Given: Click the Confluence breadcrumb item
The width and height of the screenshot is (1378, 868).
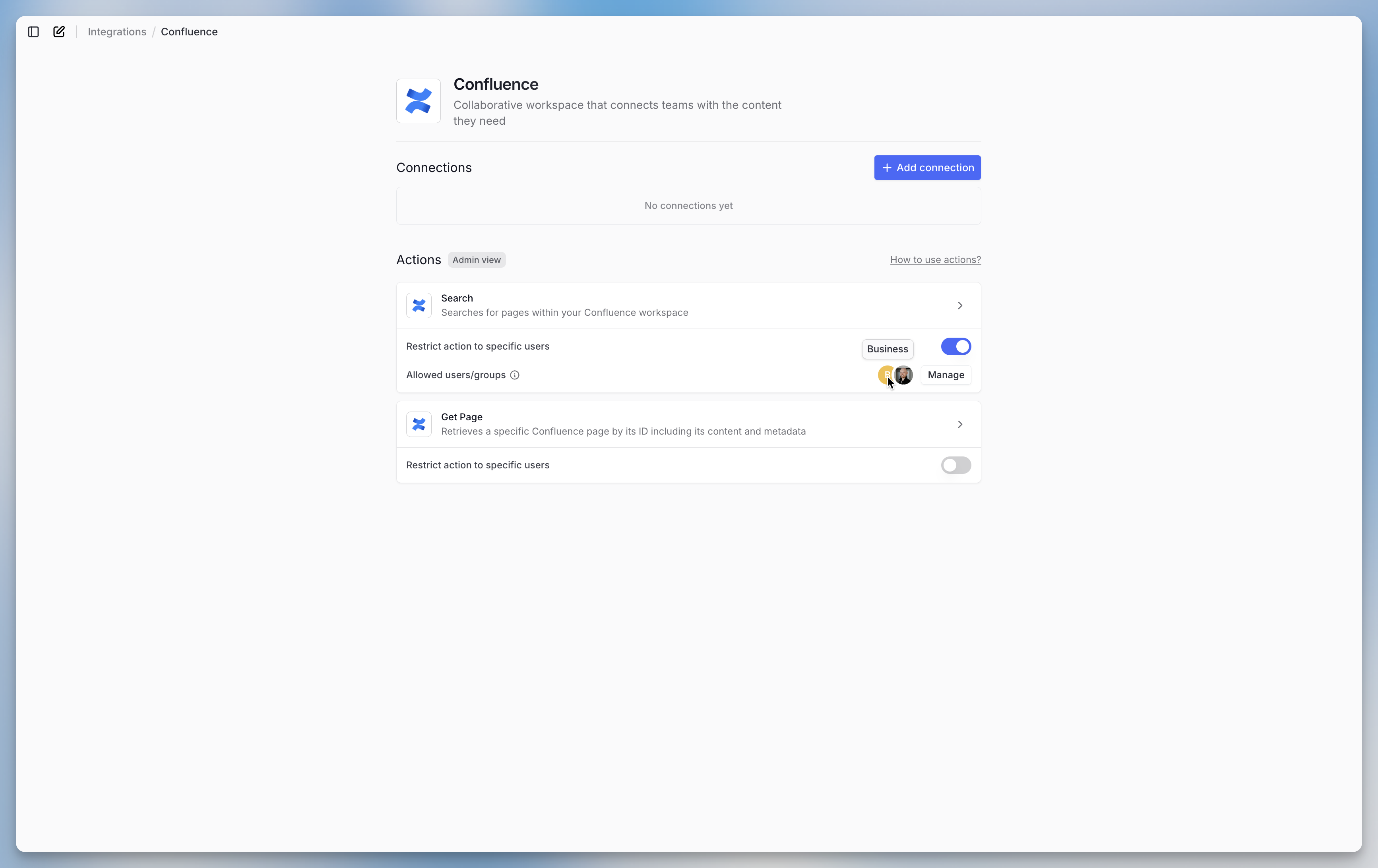Looking at the screenshot, I should (x=189, y=32).
